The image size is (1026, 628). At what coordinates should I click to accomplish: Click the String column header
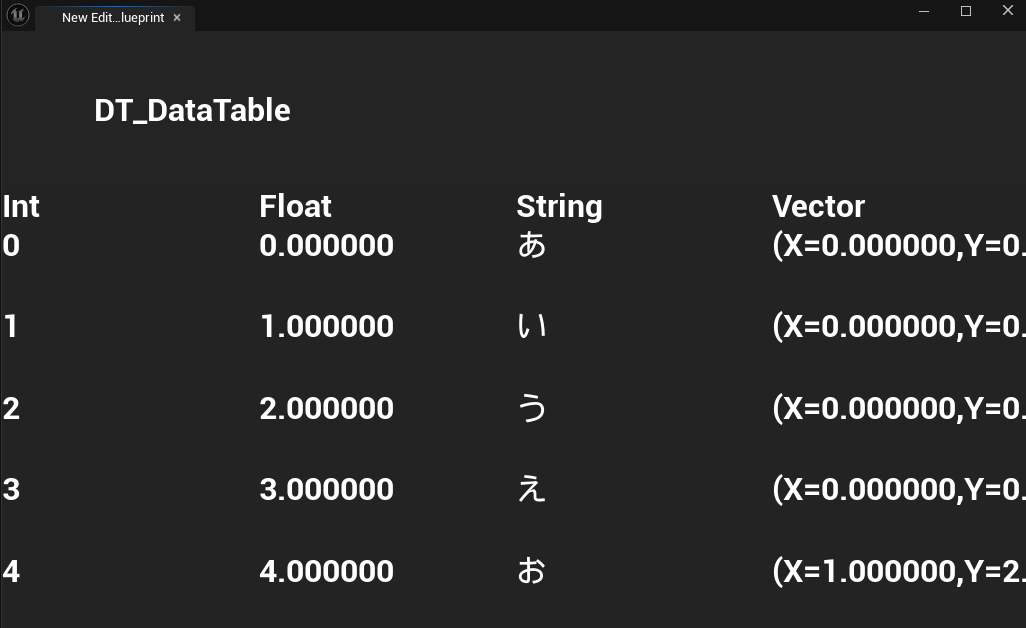click(559, 207)
